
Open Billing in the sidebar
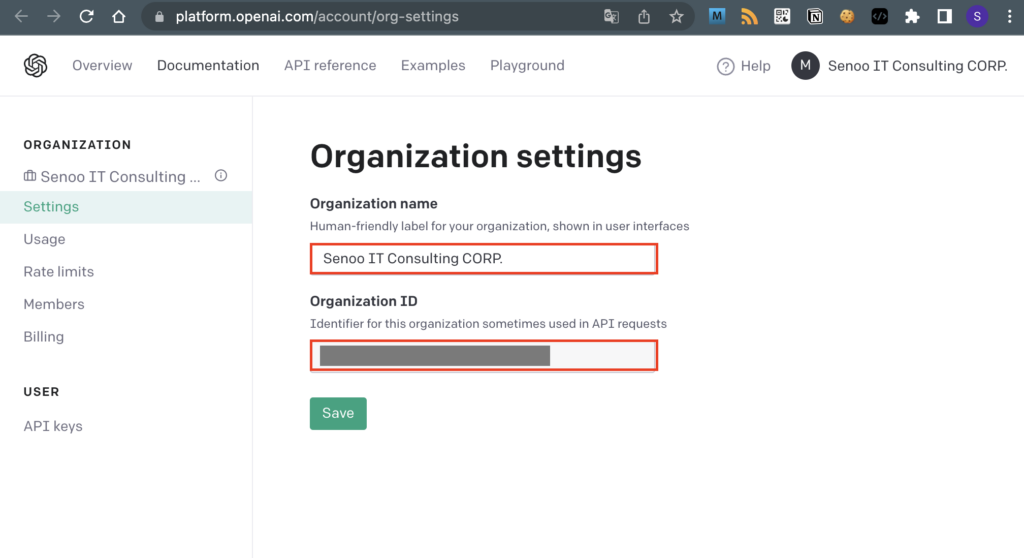click(44, 337)
